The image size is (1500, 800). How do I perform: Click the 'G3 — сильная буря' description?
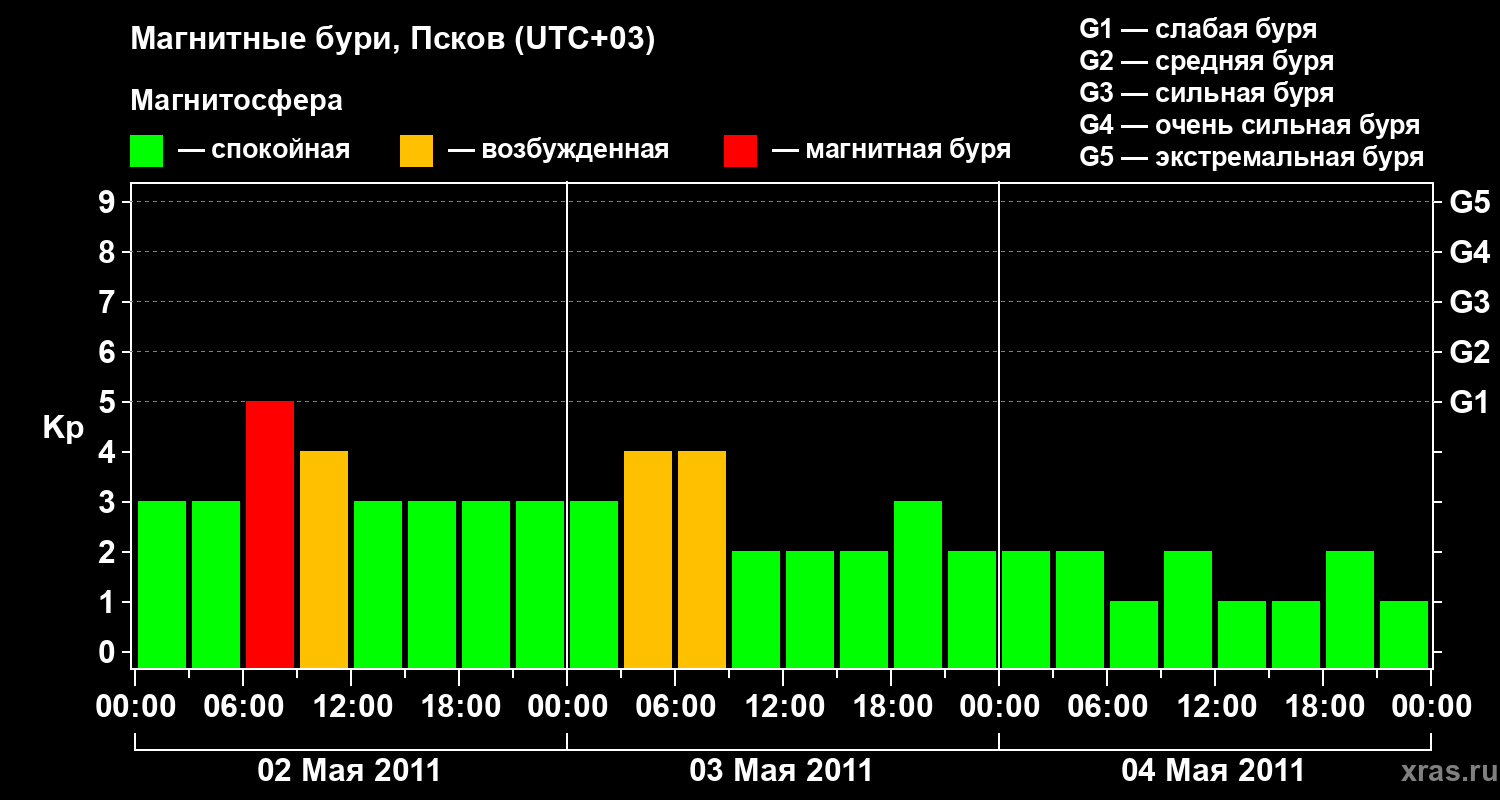pos(1207,93)
